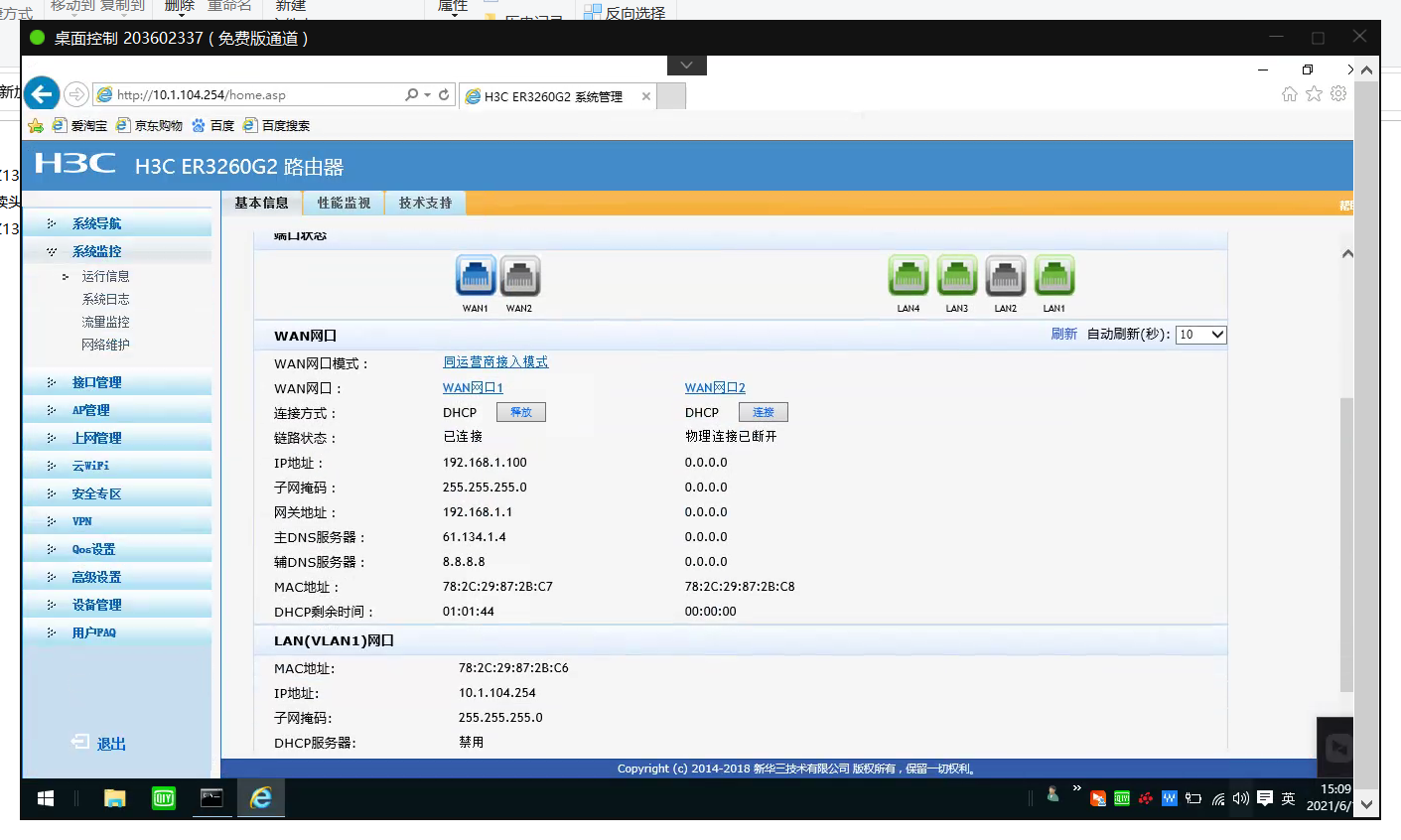This screenshot has height=840, width=1401.
Task: Collapse the 系统监控 menu section
Action: tap(96, 251)
